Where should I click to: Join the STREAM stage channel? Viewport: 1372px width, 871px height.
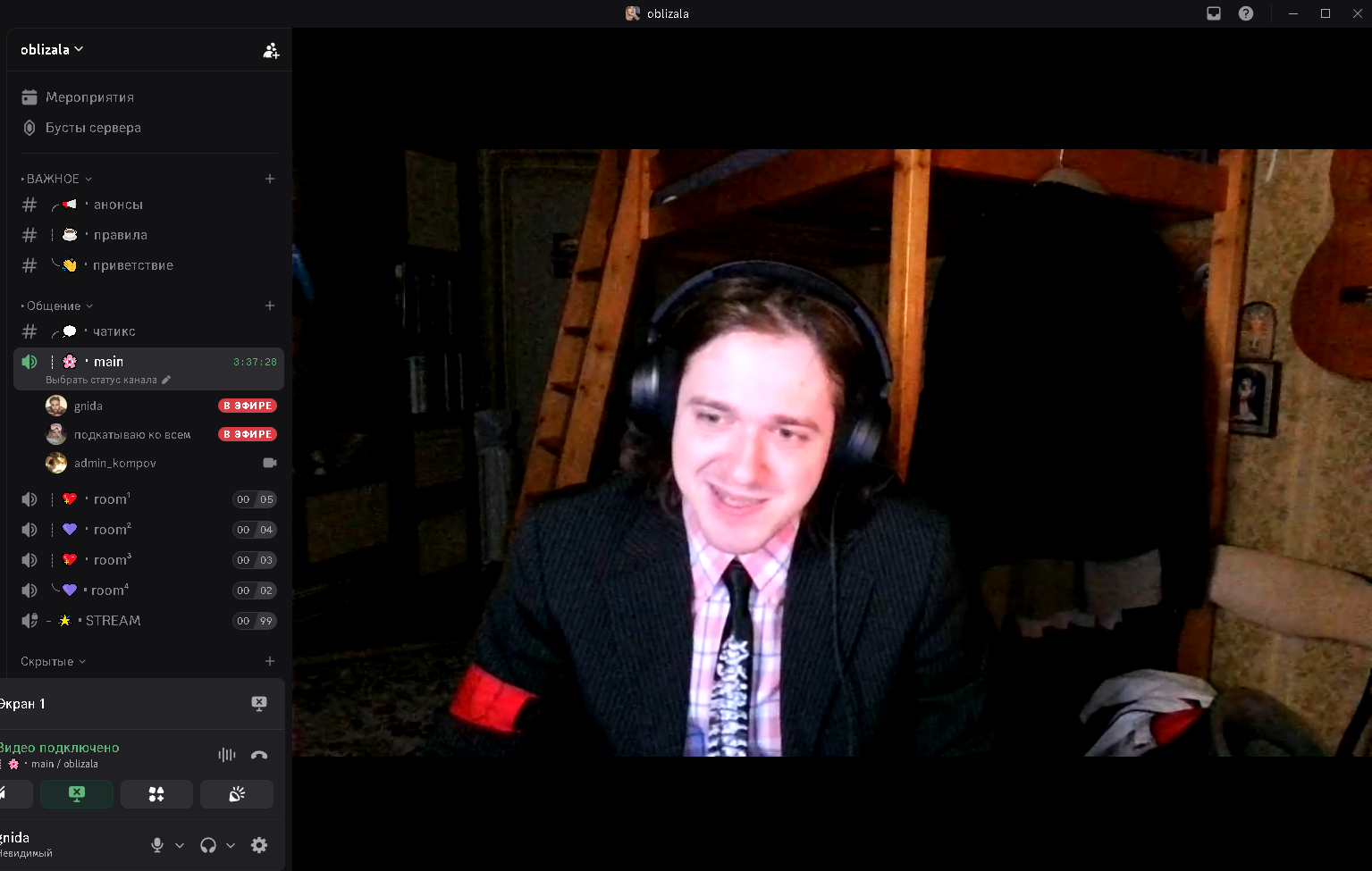[x=148, y=621]
